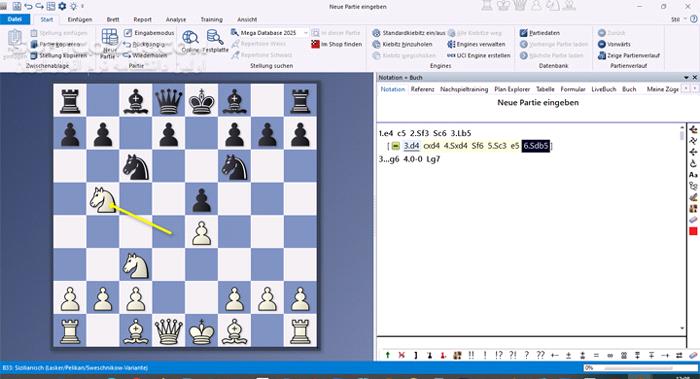Insert the !? annotation symbol

499,355
